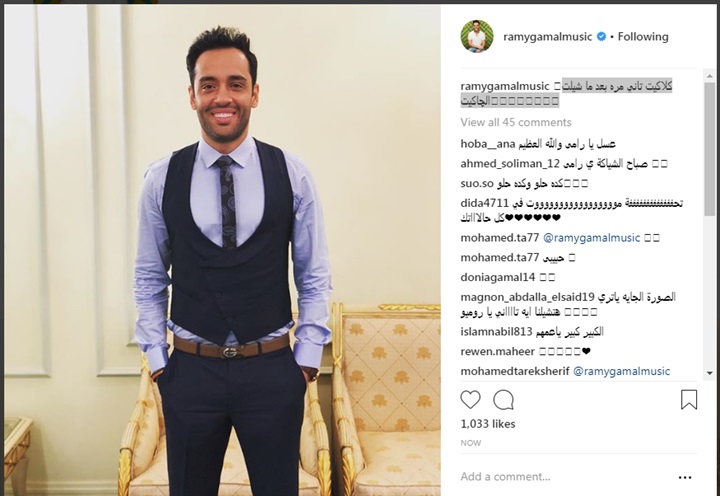Image resolution: width=720 pixels, height=496 pixels.
Task: Click scrollbar up arrow in comments
Action: [709, 76]
